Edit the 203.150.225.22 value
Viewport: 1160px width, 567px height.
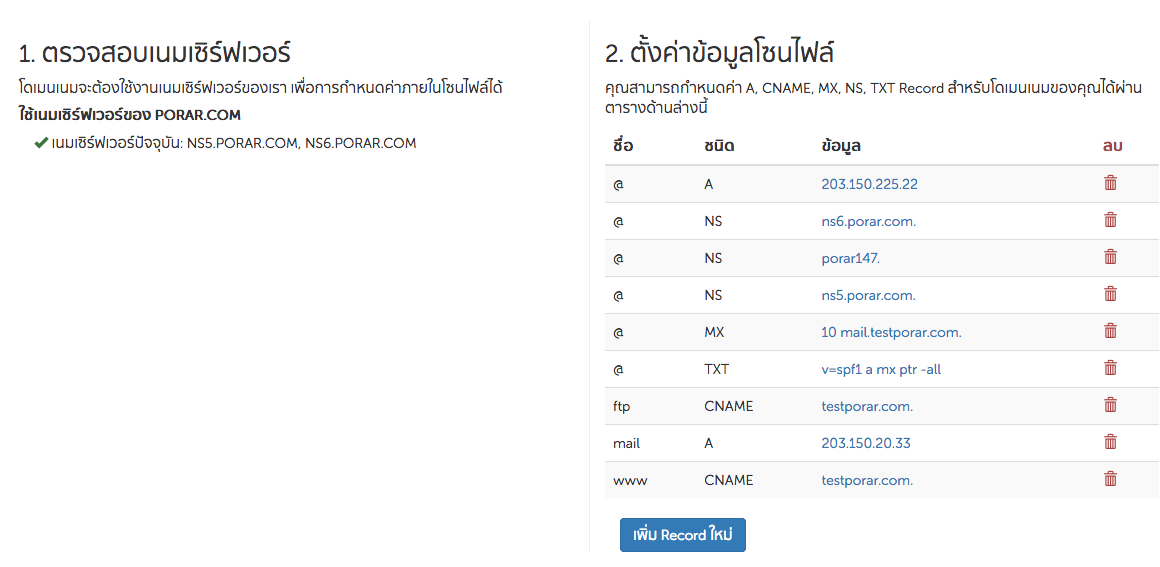(x=869, y=185)
